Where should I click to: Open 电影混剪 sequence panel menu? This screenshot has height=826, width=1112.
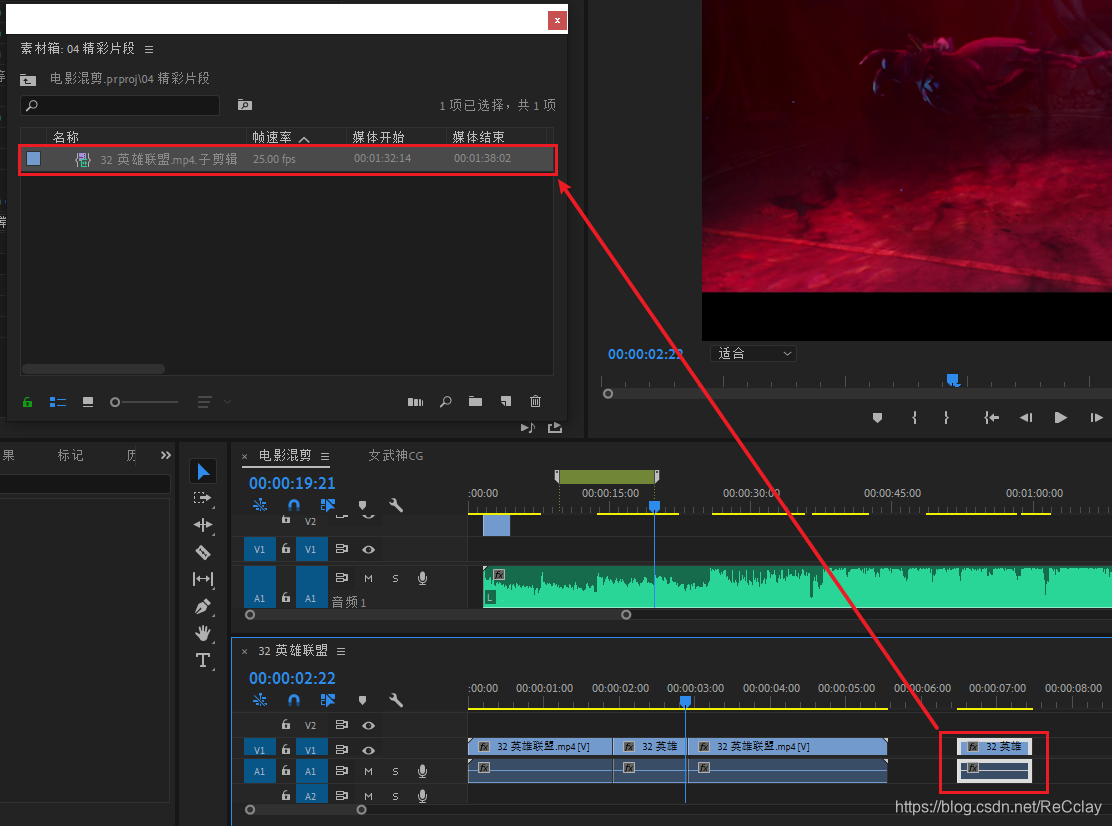click(325, 456)
